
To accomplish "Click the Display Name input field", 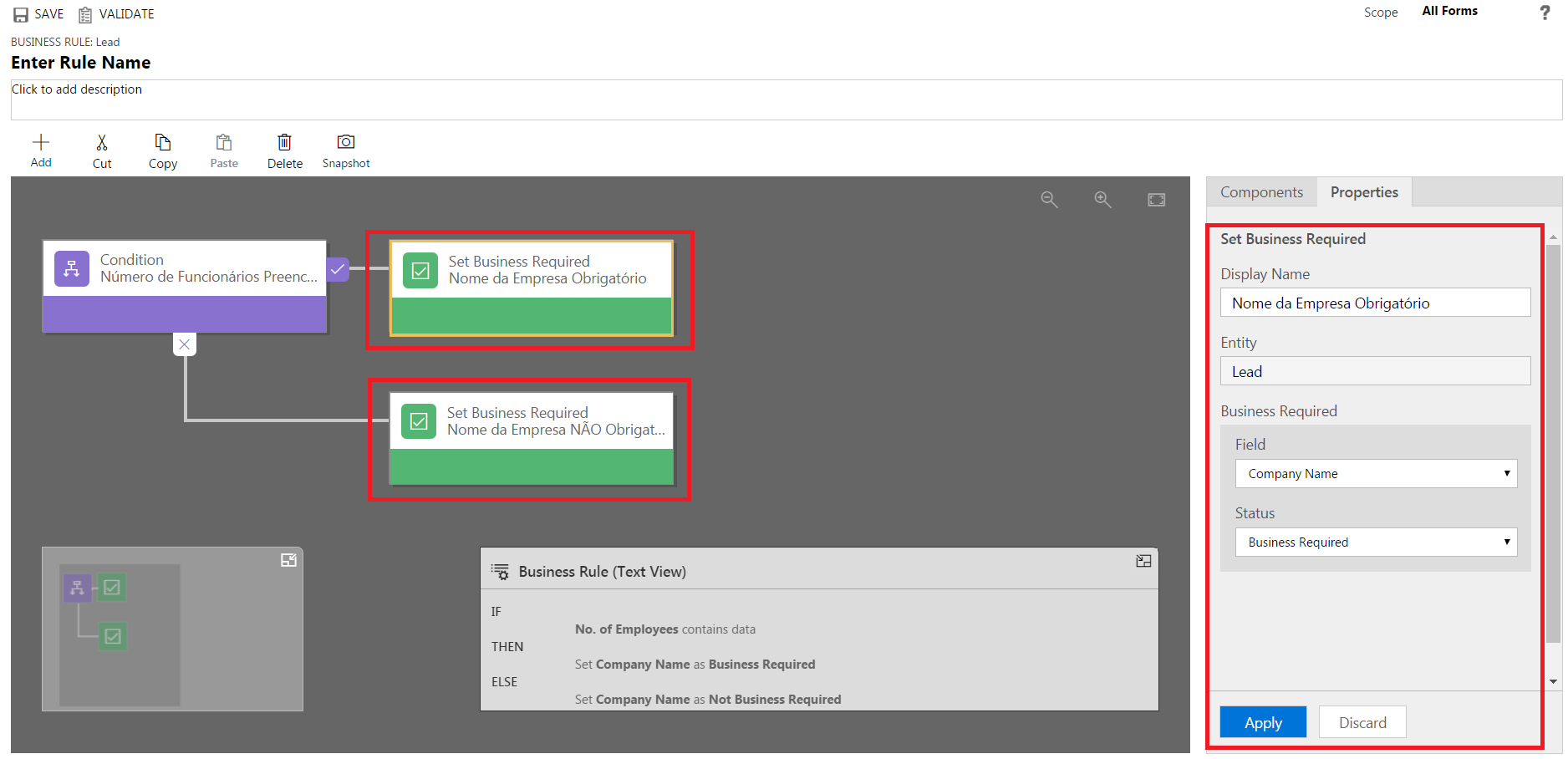I will point(1375,303).
